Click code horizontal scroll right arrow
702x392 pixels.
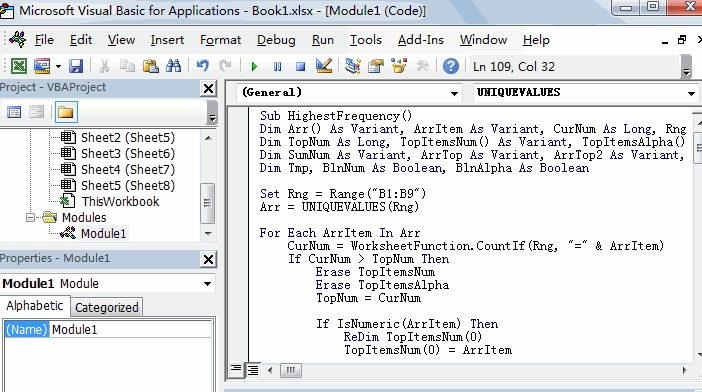(x=685, y=370)
